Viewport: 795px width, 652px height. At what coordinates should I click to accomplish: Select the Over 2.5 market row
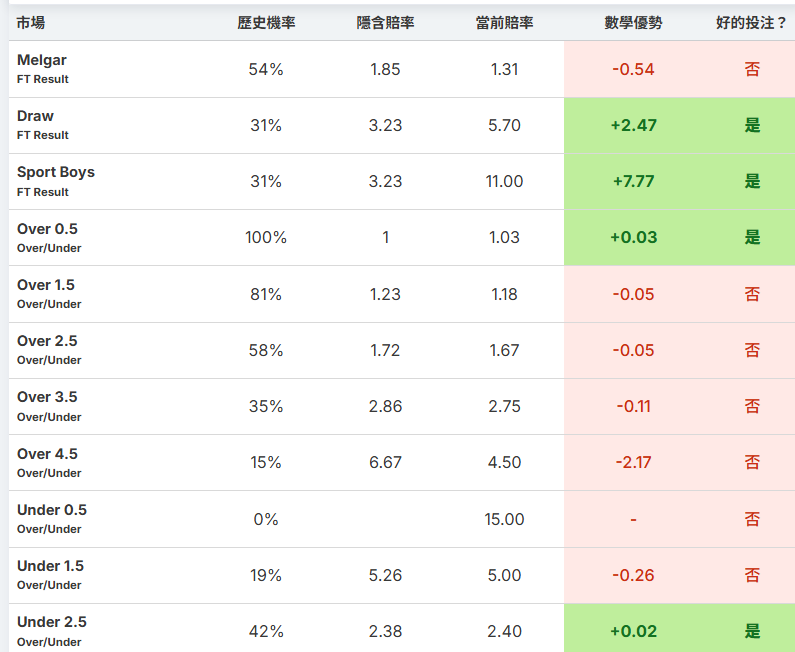pyautogui.click(x=402, y=350)
